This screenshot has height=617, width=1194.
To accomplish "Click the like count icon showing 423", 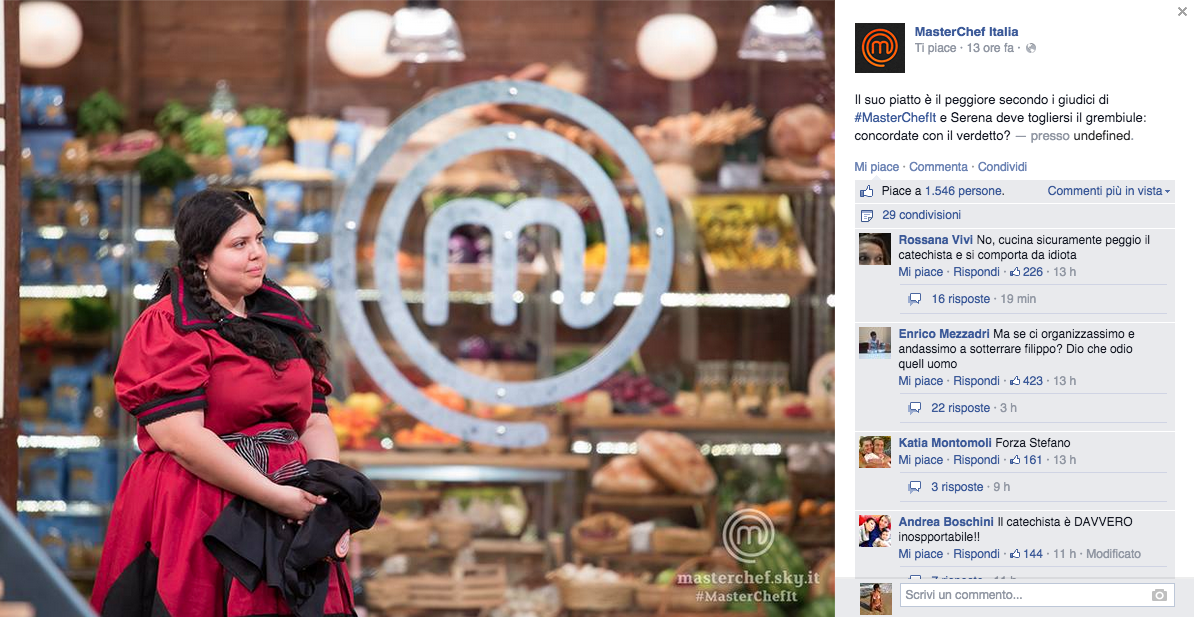I will coord(1015,381).
